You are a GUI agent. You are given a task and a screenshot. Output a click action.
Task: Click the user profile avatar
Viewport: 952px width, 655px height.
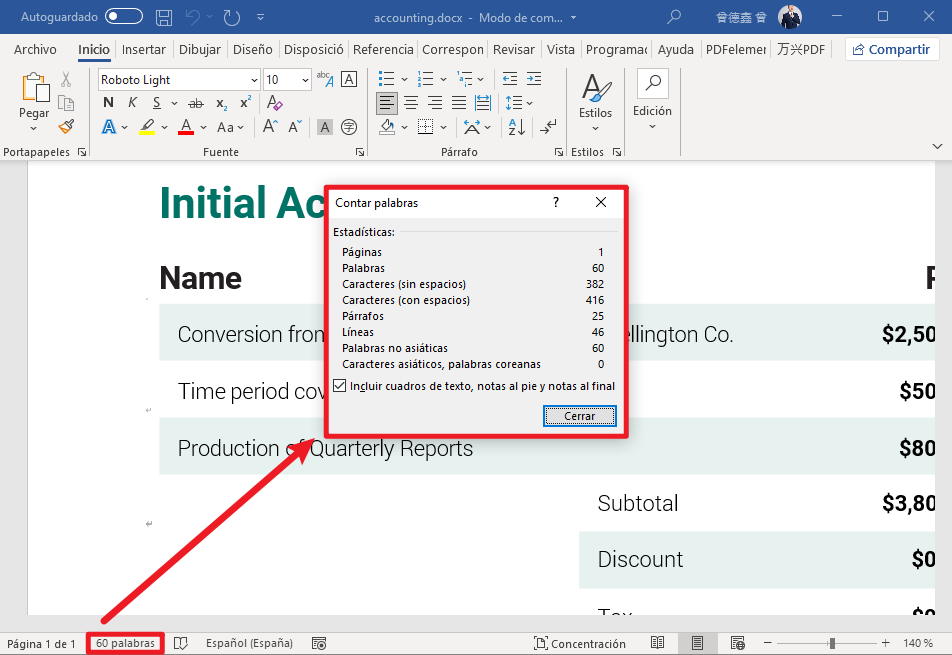[789, 16]
